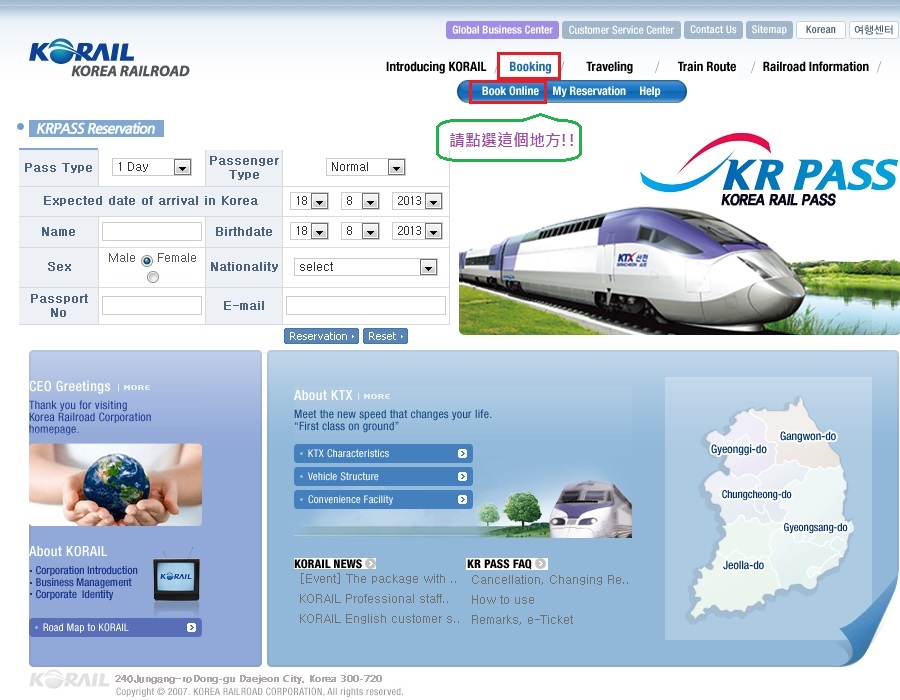
Task: Open the Cancellation, Changing FAQ item
Action: [x=550, y=580]
